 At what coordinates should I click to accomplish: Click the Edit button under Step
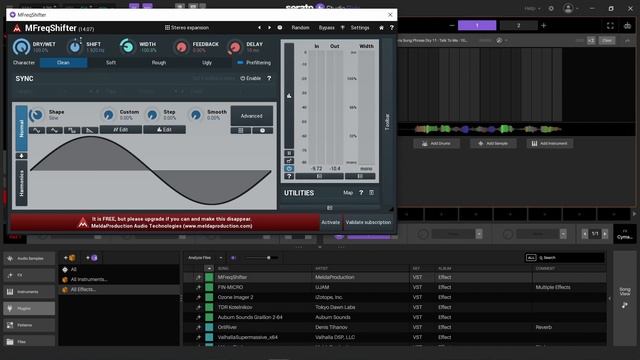164,129
